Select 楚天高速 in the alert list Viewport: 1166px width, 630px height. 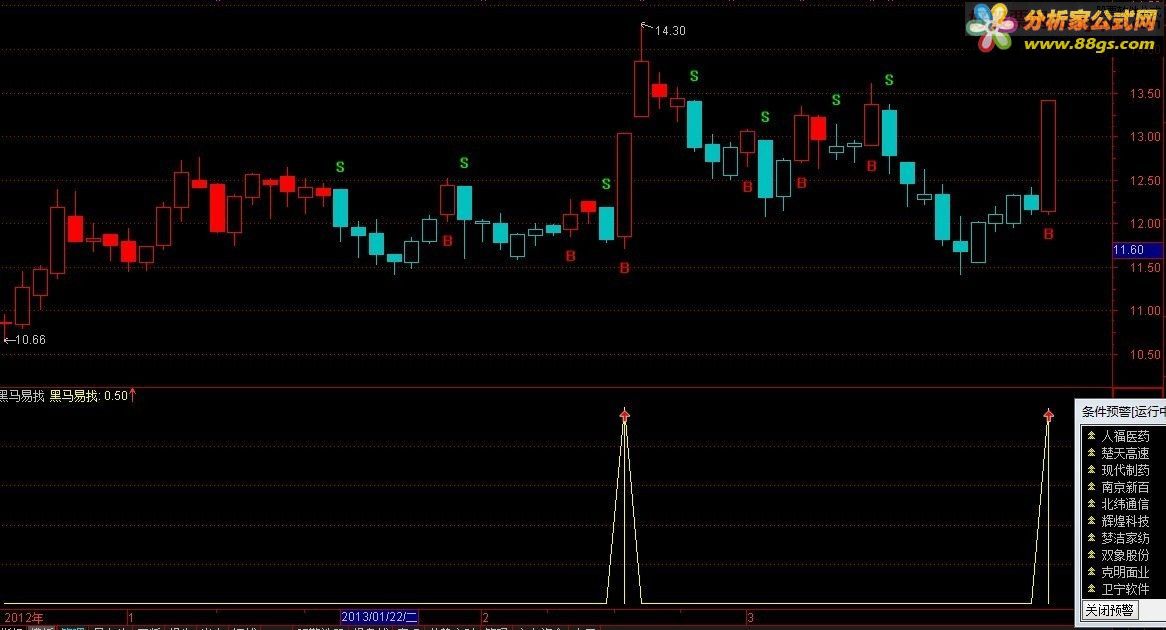[x=1125, y=453]
